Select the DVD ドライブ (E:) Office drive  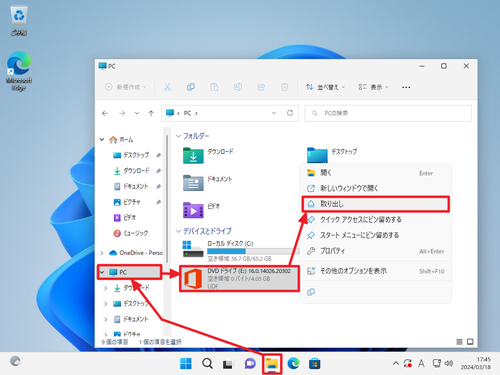click(x=239, y=278)
